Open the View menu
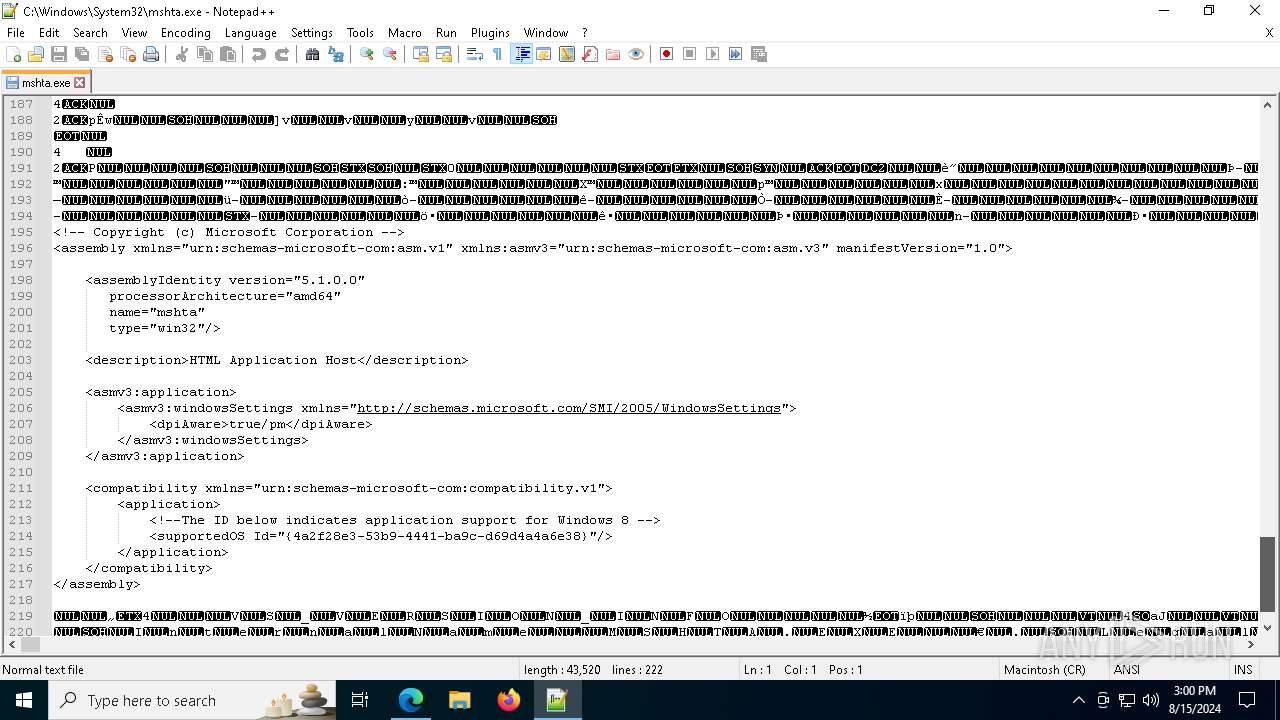Viewport: 1280px width, 720px height. pos(135,33)
